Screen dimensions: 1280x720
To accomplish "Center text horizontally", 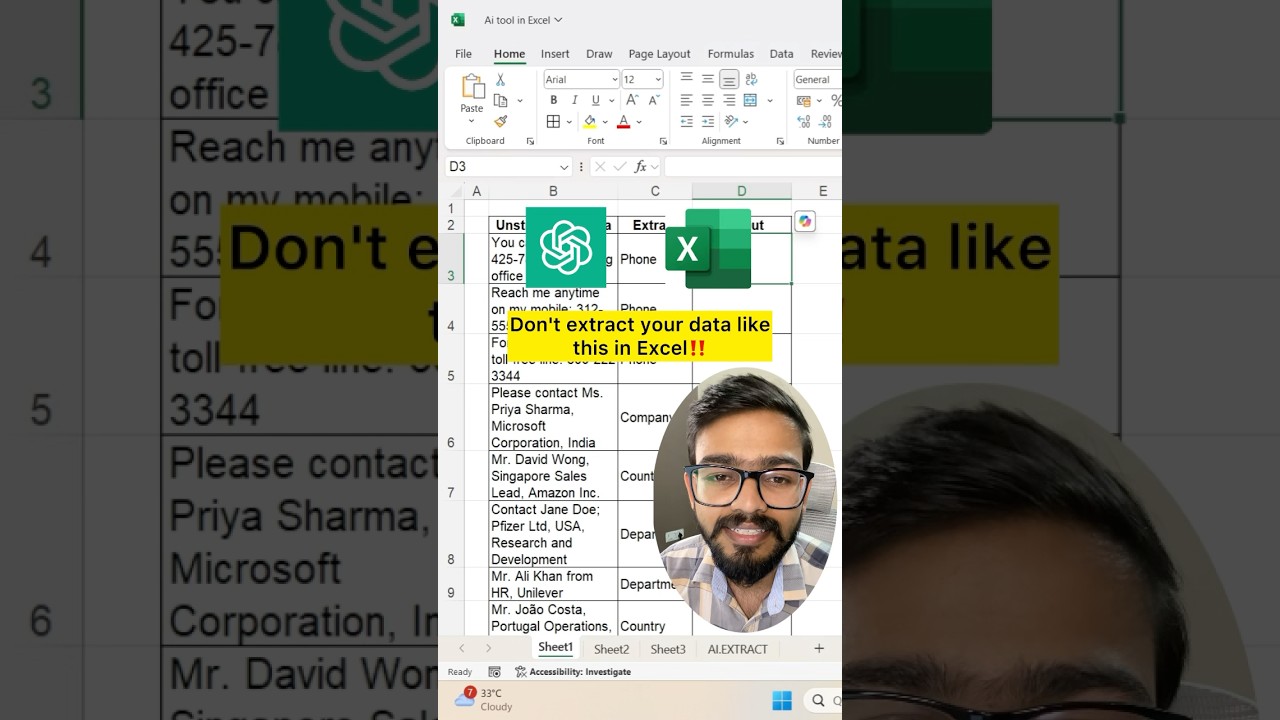I will pyautogui.click(x=707, y=100).
